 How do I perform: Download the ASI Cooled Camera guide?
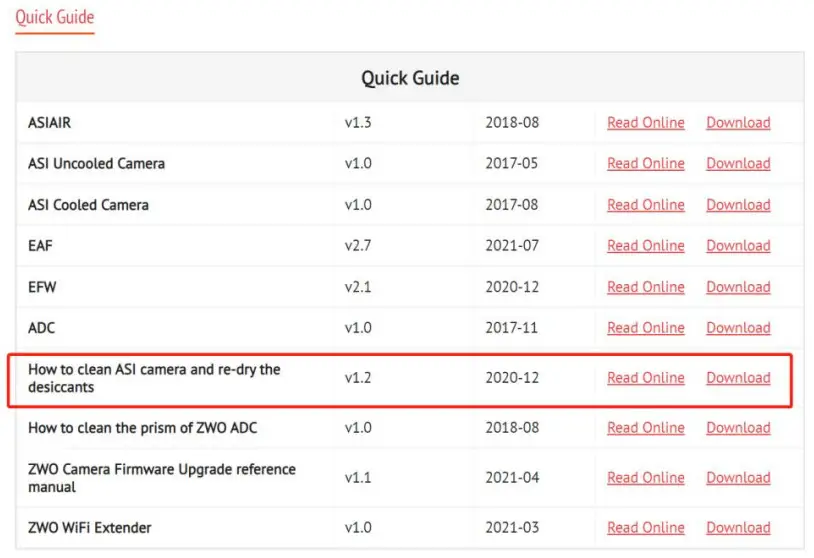tap(738, 205)
